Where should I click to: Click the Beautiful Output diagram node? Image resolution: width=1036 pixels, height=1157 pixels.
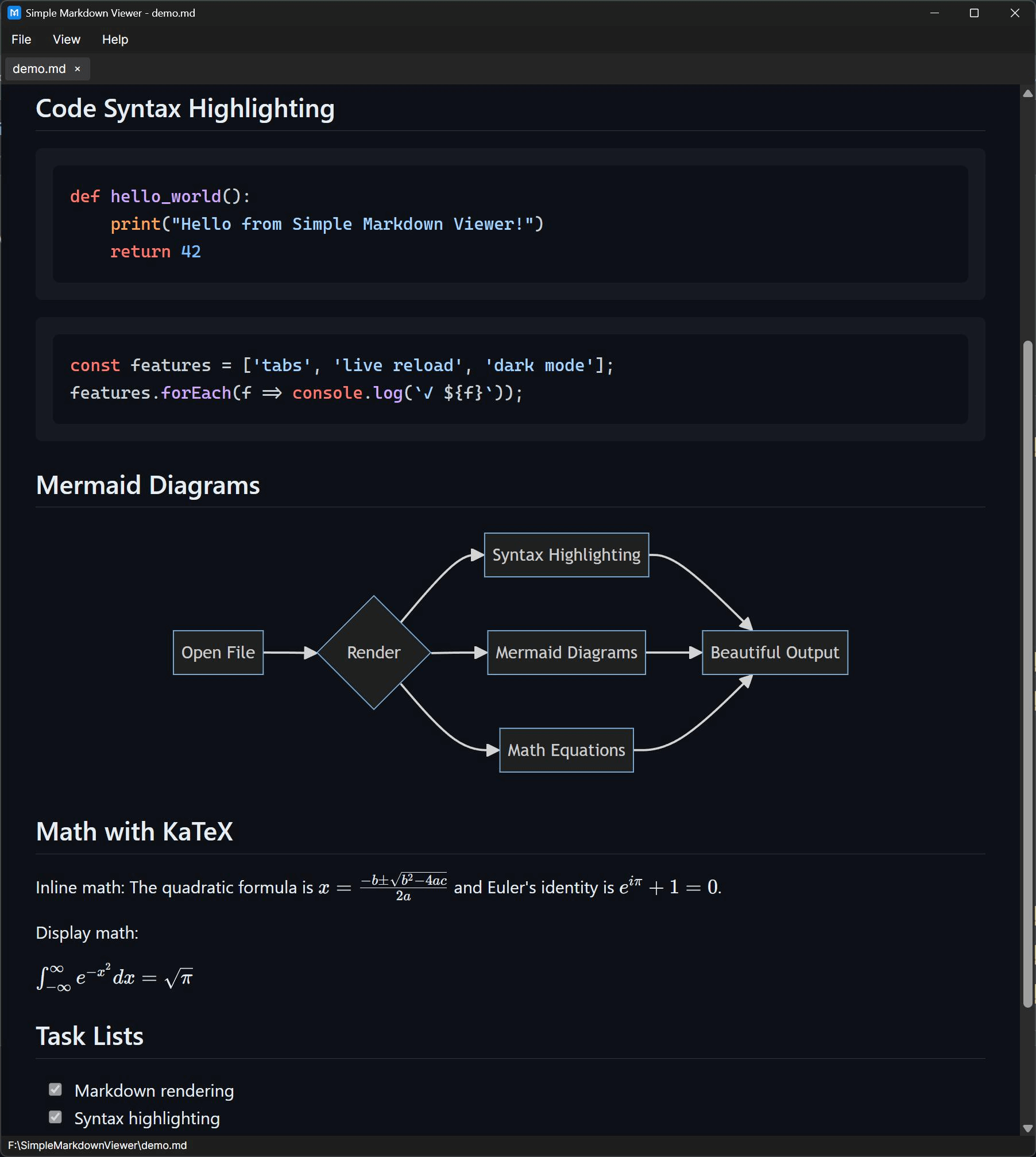775,653
